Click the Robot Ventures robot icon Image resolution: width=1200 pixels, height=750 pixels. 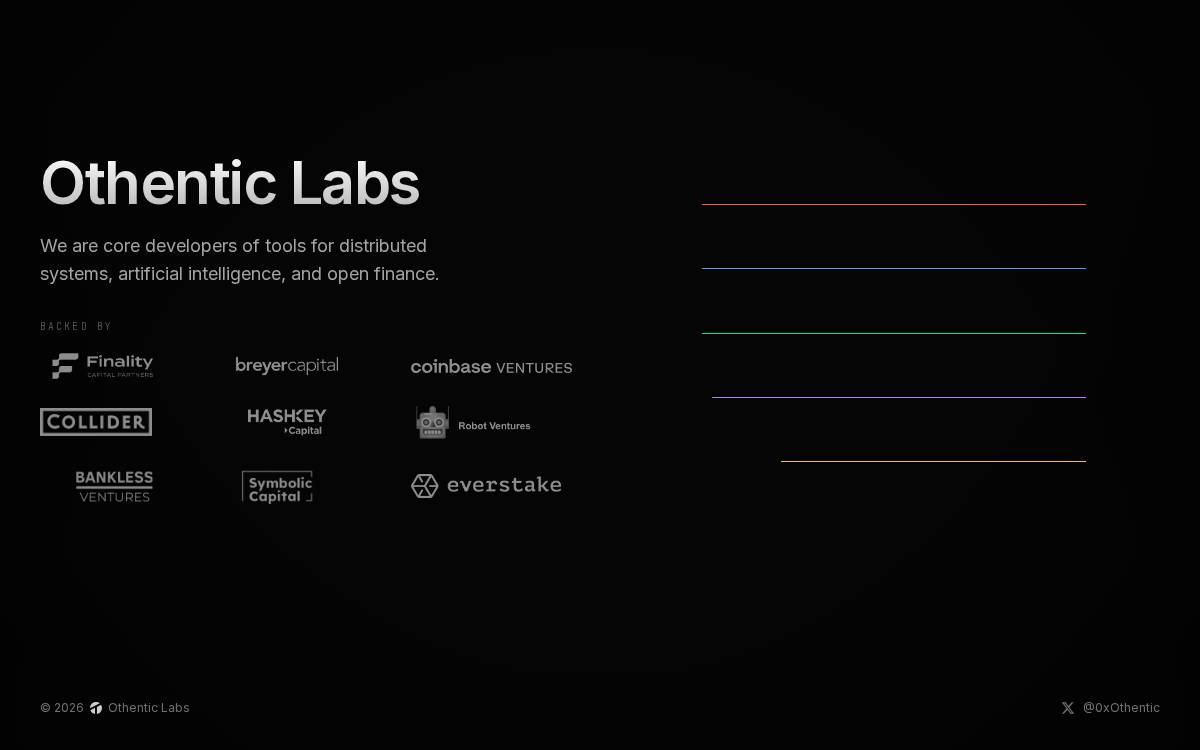point(432,423)
